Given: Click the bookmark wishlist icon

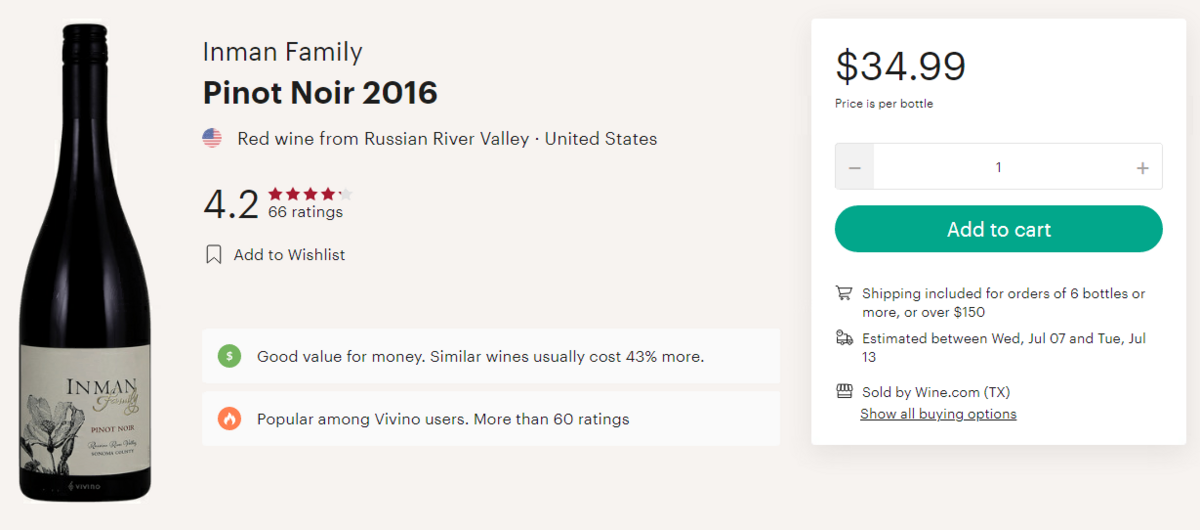Looking at the screenshot, I should click(x=213, y=255).
